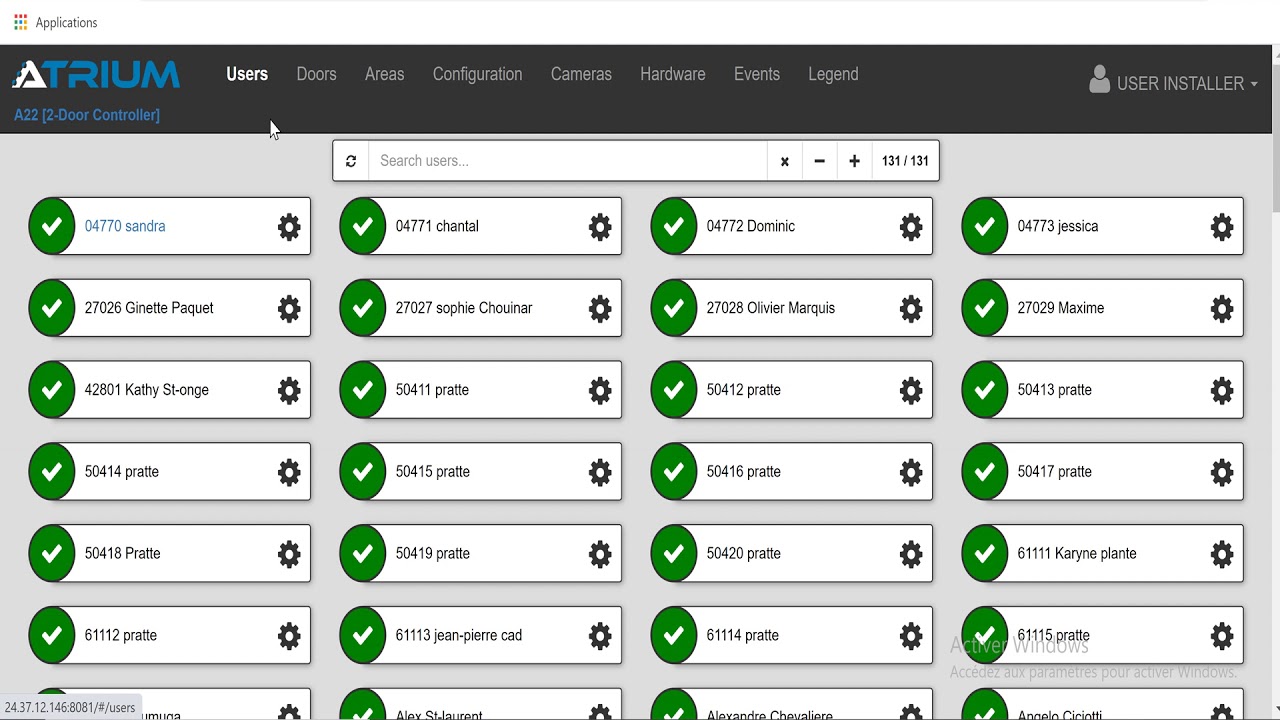The width and height of the screenshot is (1280, 720).
Task: Click the ATRIUM logo
Action: pos(96,75)
